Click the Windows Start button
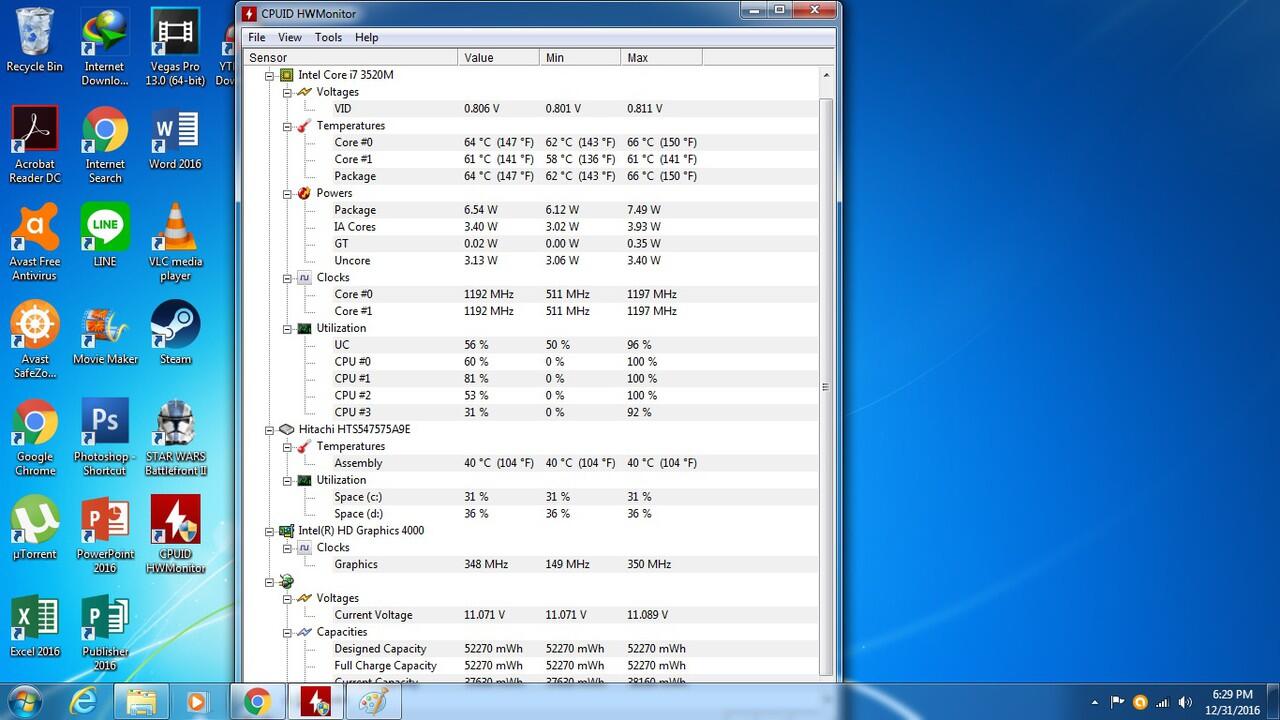1280x720 pixels. point(23,701)
